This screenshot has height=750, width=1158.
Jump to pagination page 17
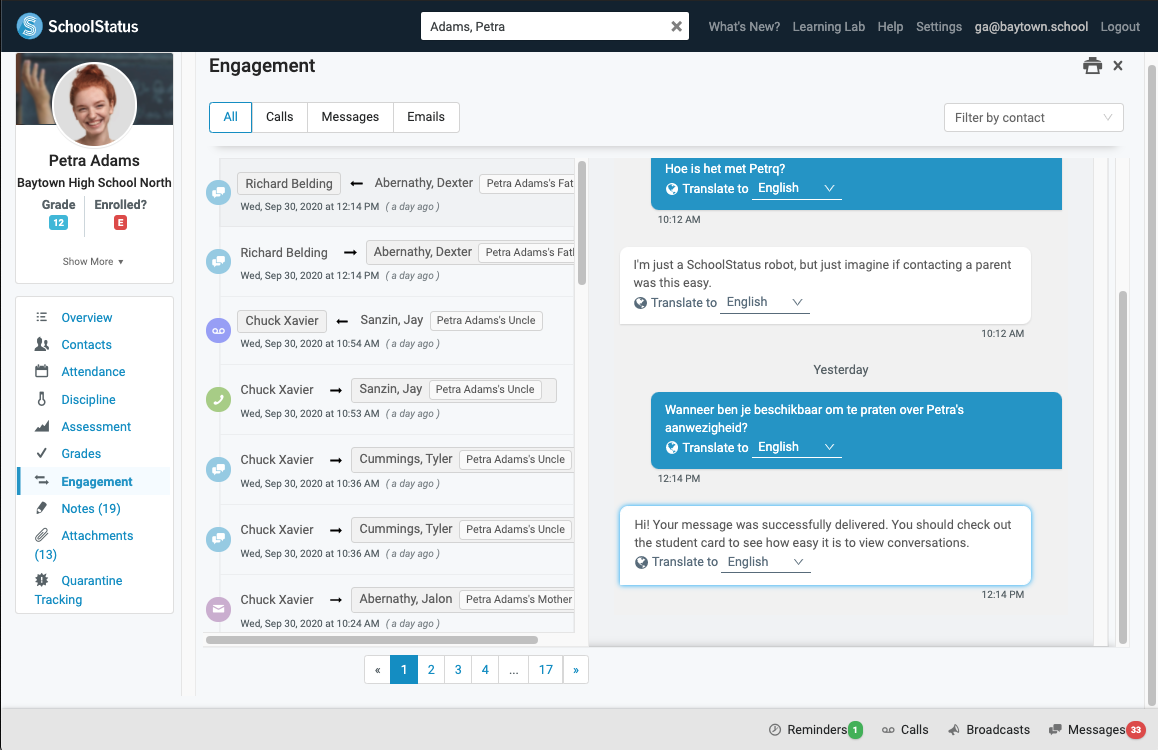(x=546, y=670)
